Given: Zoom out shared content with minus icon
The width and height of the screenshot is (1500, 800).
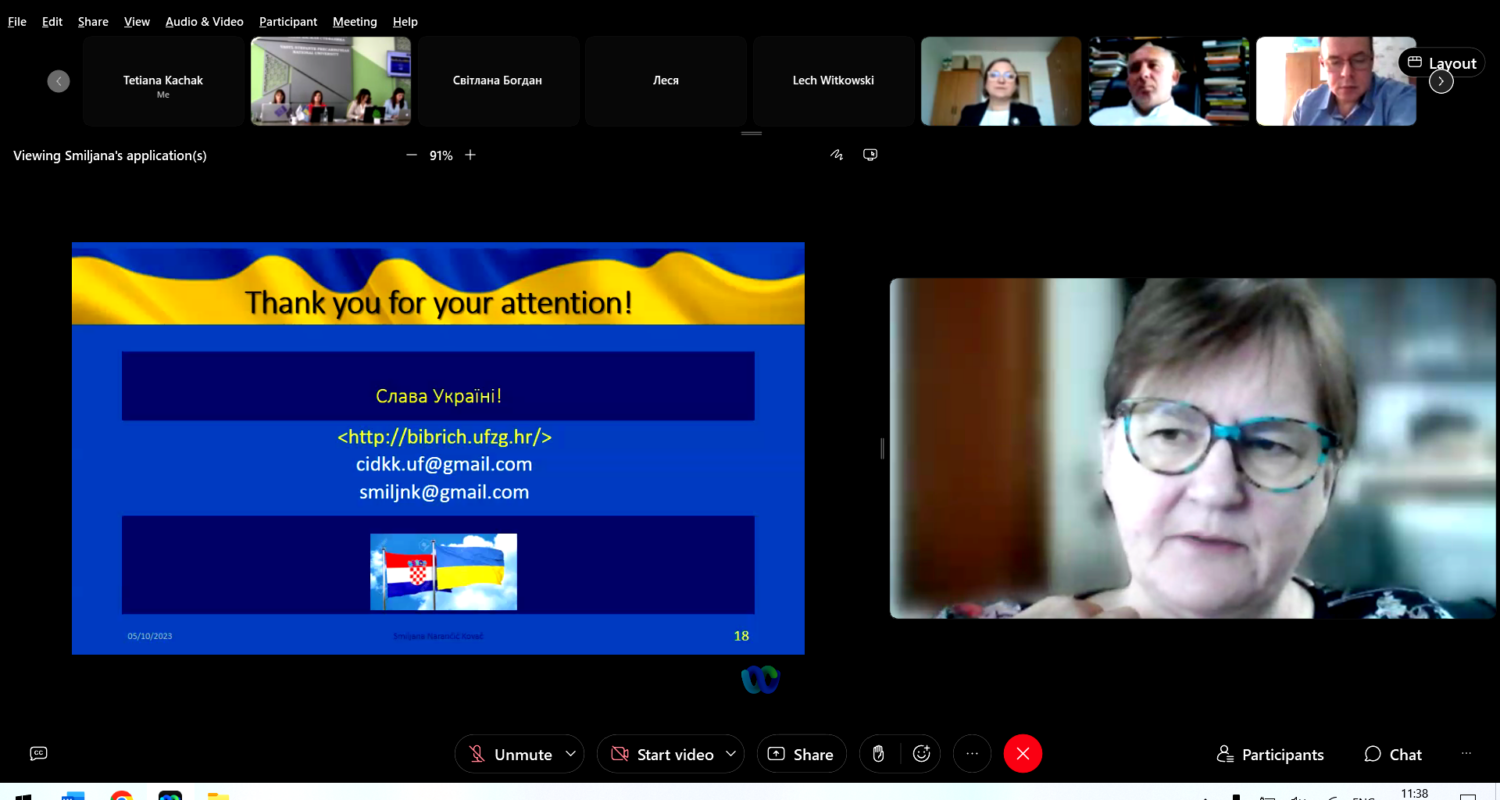Looking at the screenshot, I should 411,155.
